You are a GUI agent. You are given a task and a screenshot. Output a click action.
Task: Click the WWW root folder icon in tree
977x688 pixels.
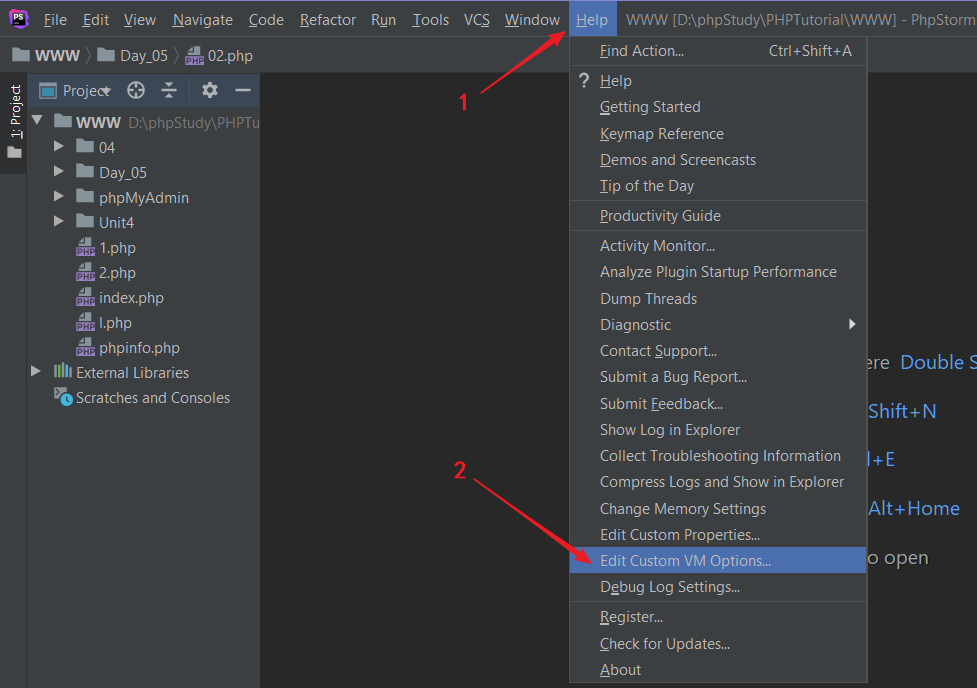click(62, 121)
